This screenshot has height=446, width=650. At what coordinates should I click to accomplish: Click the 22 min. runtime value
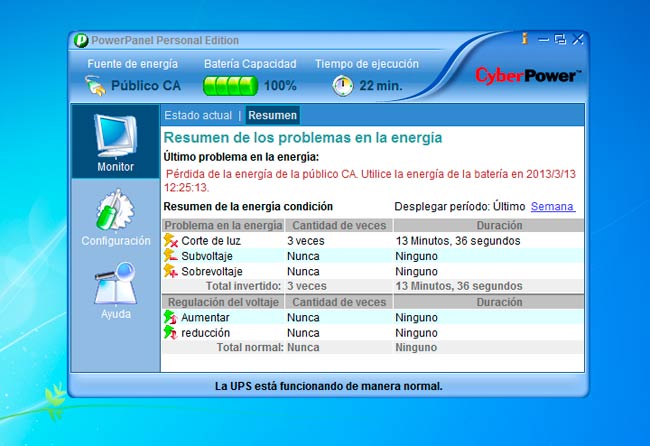click(x=381, y=86)
